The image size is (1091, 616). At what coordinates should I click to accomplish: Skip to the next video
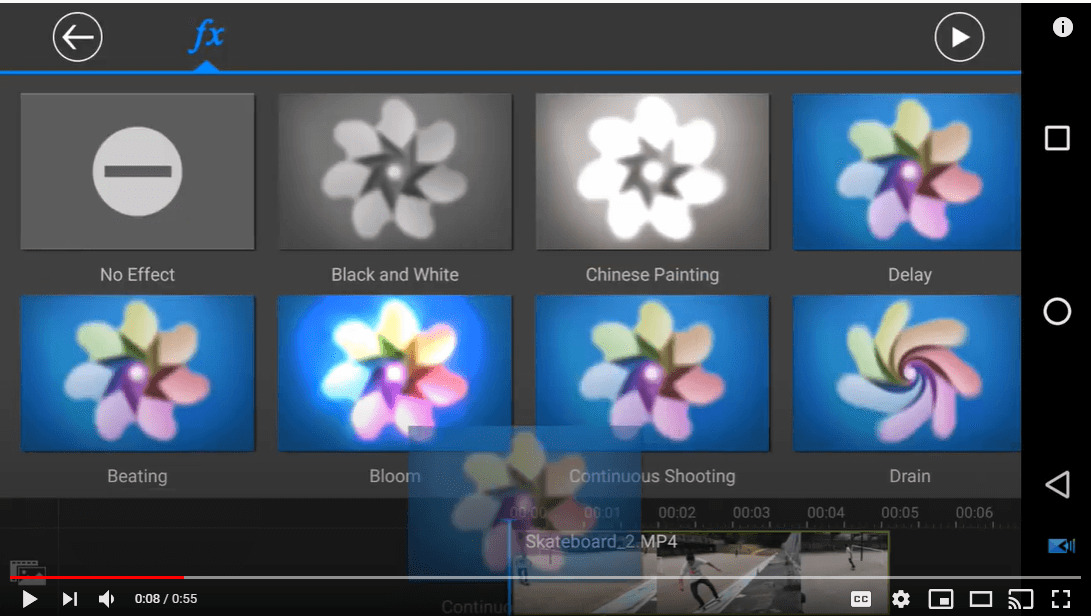(x=70, y=599)
